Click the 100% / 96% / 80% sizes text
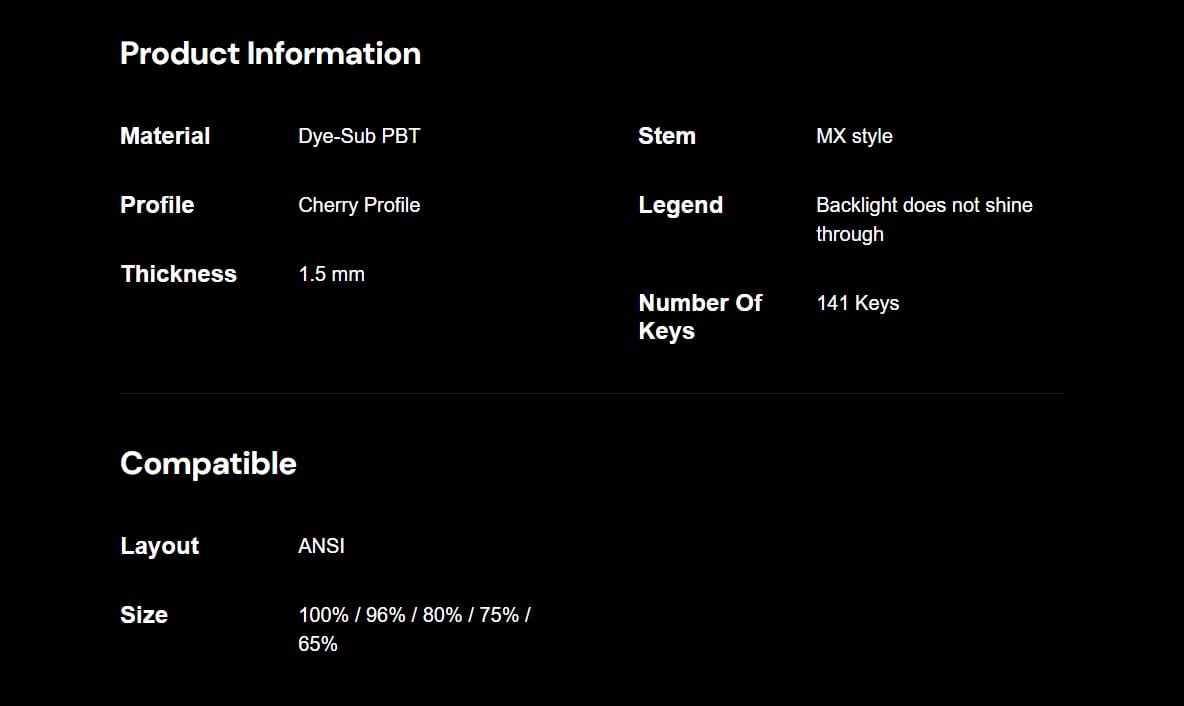 [381, 615]
